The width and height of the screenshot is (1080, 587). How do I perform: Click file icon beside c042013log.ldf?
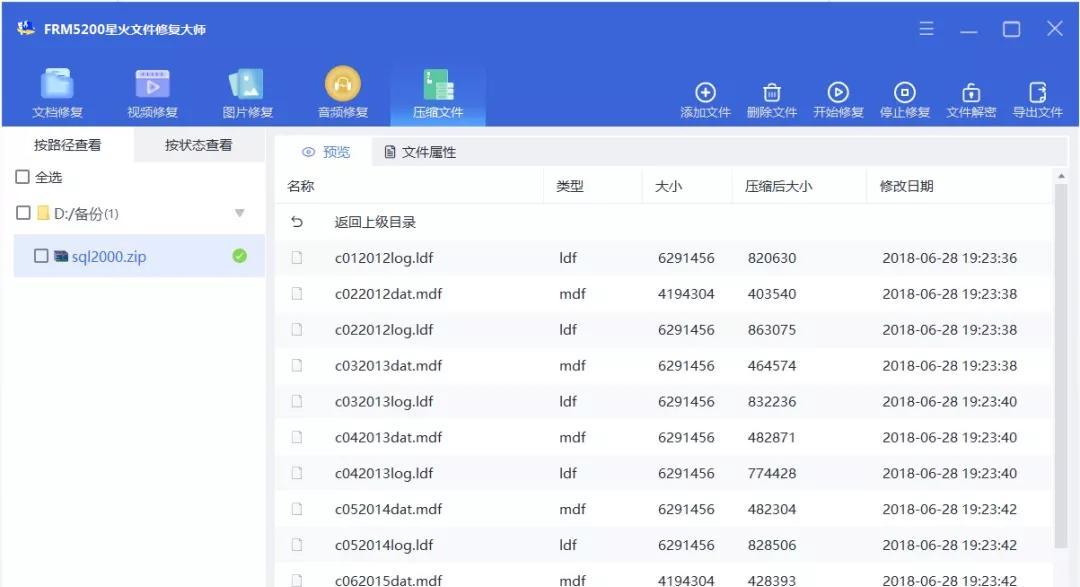297,473
